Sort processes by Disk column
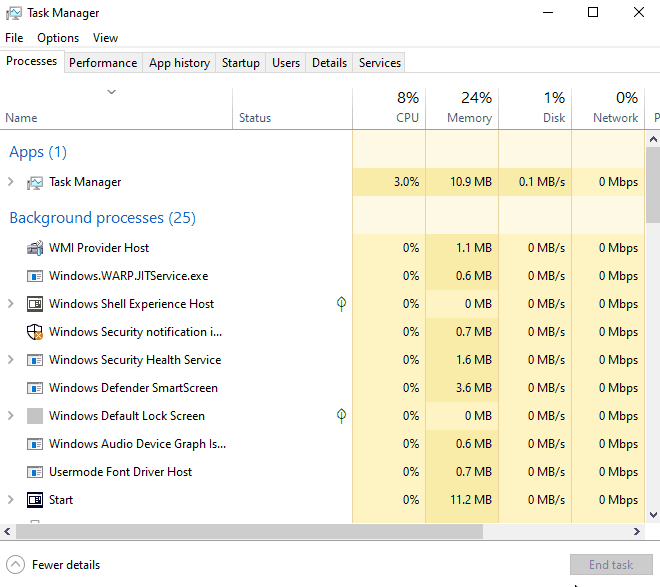The height and width of the screenshot is (587, 660). coord(535,109)
